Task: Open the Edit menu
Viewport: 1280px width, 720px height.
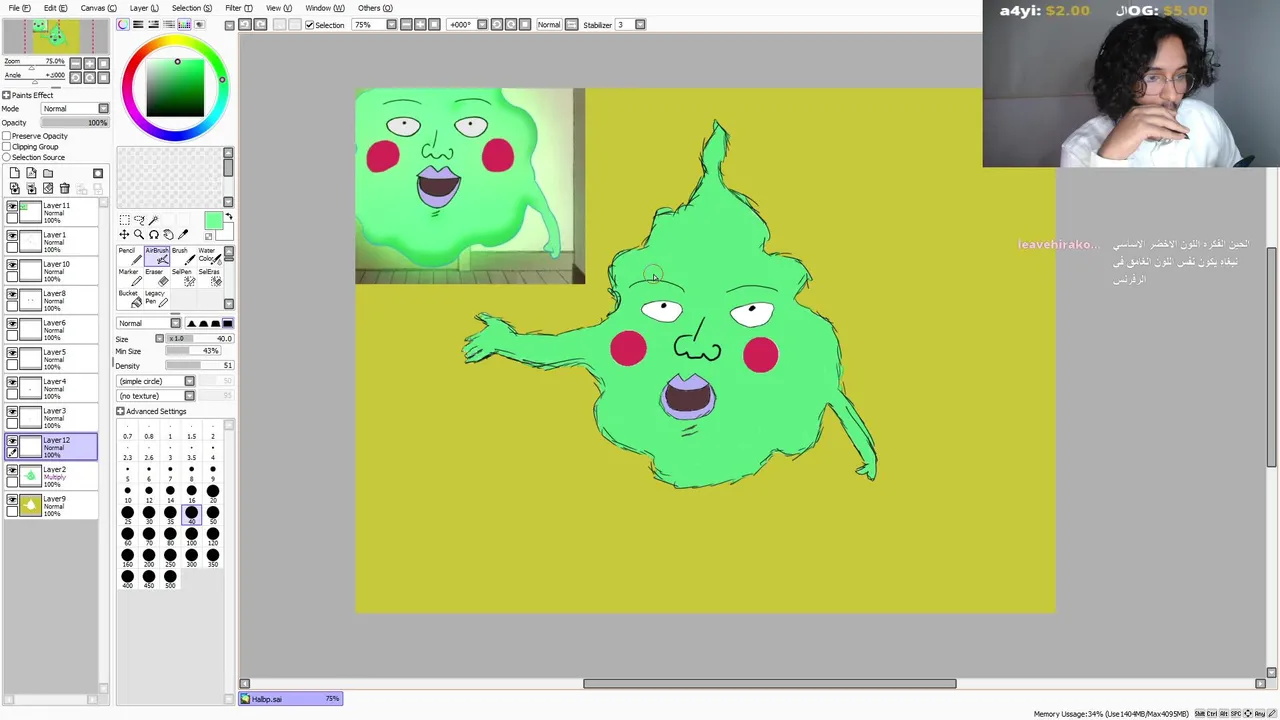Action: [x=55, y=8]
